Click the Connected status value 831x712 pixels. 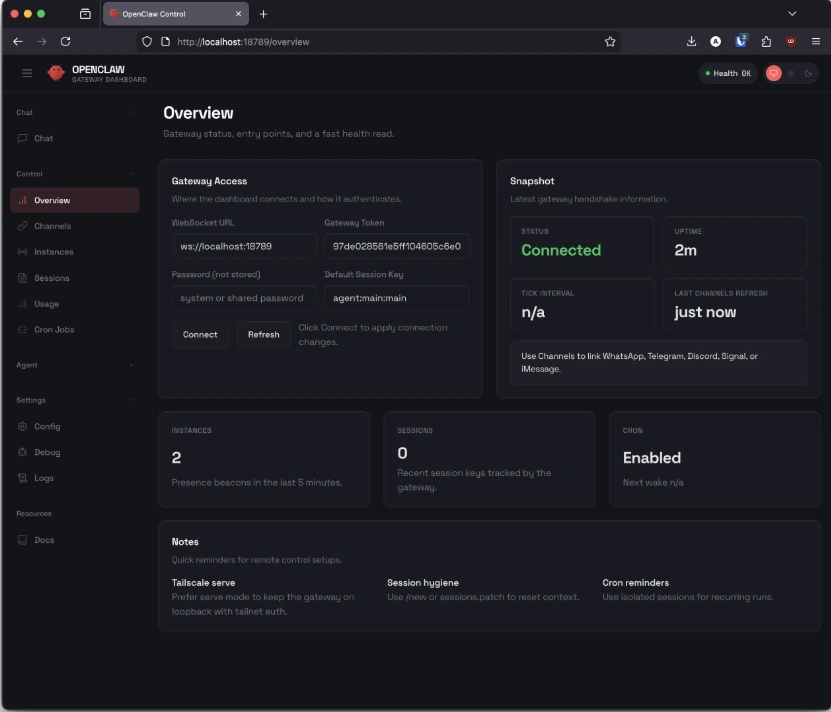(561, 250)
